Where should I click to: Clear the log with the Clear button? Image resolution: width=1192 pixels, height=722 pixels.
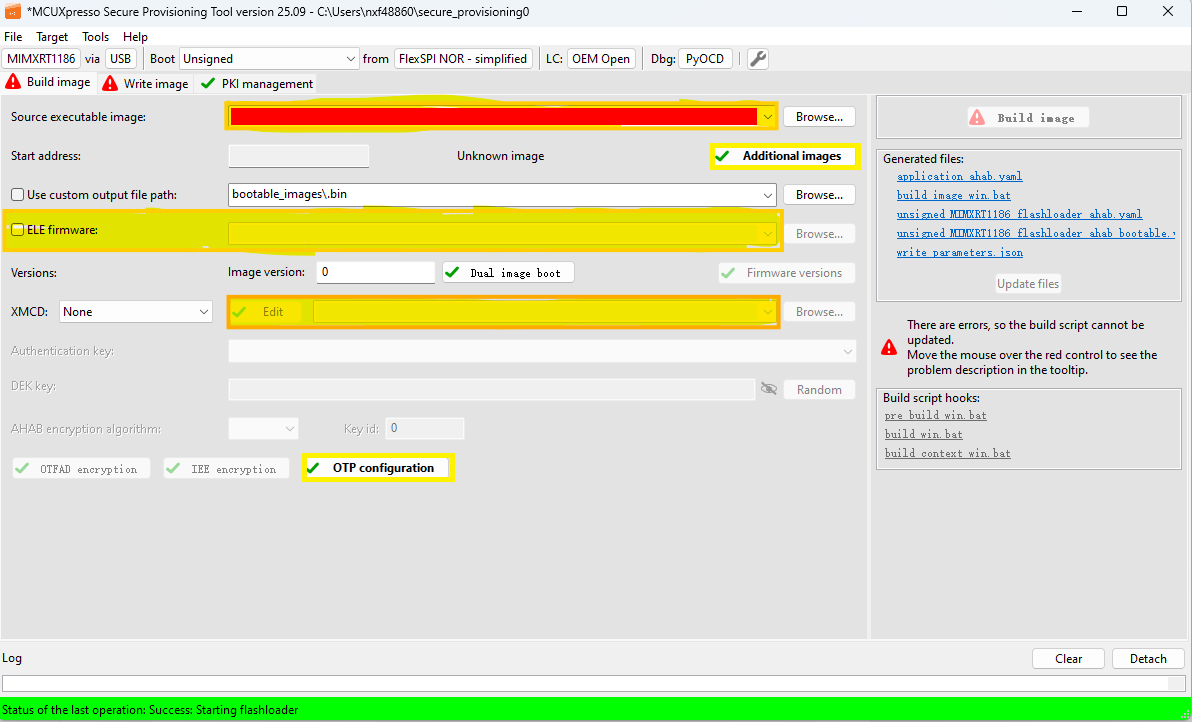(x=1068, y=659)
